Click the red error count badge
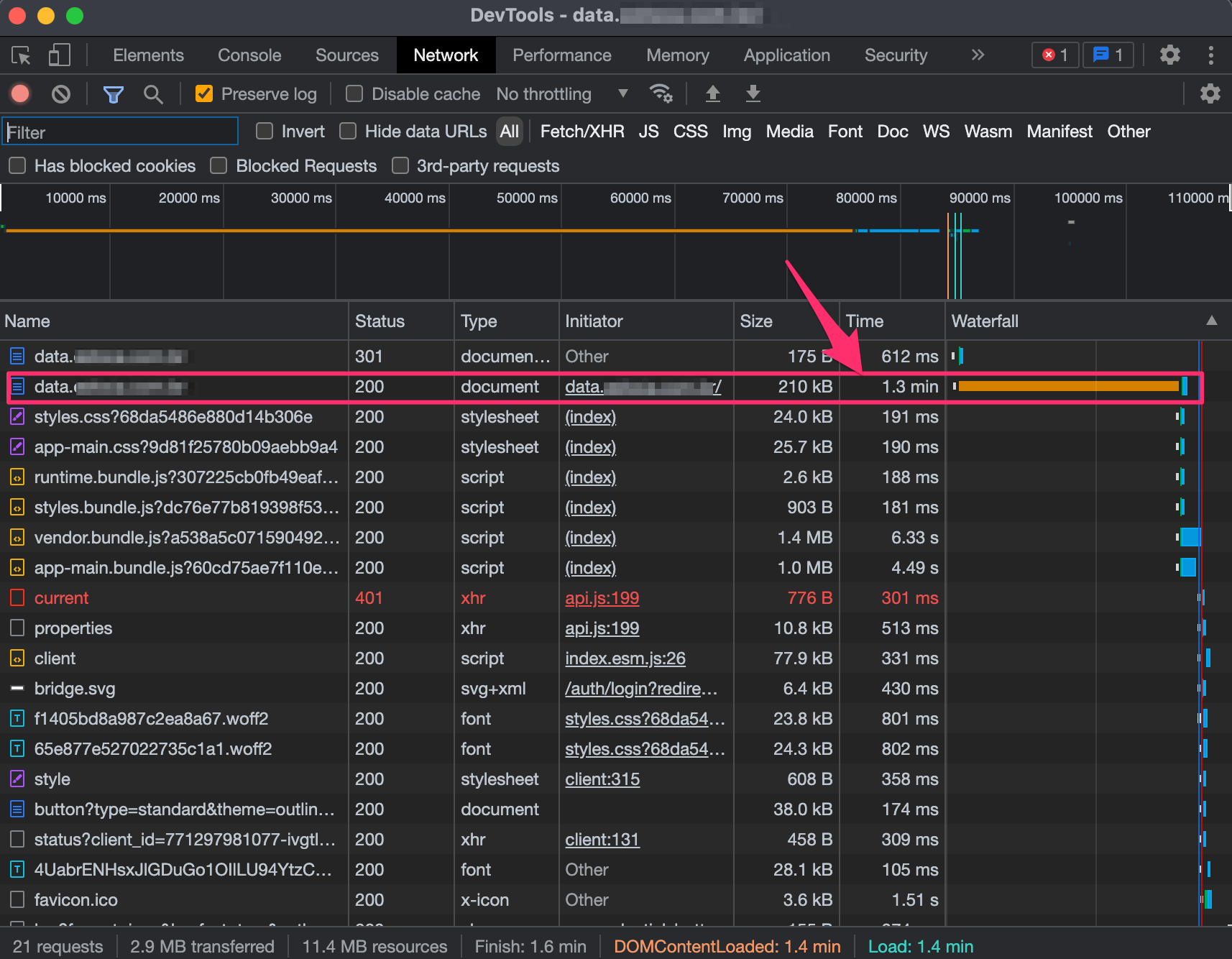 pos(1055,55)
